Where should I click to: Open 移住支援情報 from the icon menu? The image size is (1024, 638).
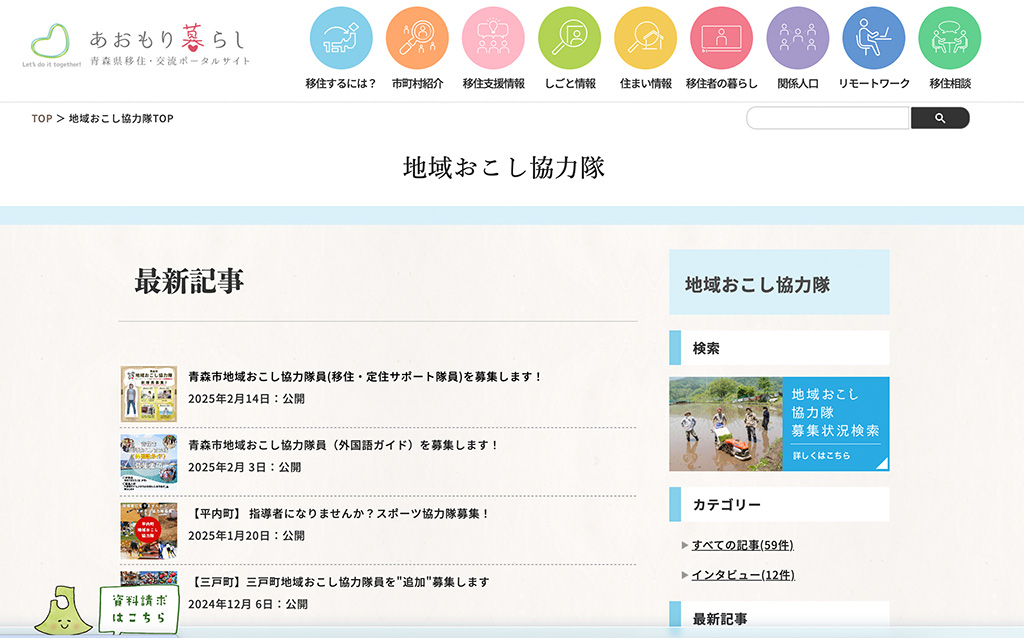[x=493, y=38]
